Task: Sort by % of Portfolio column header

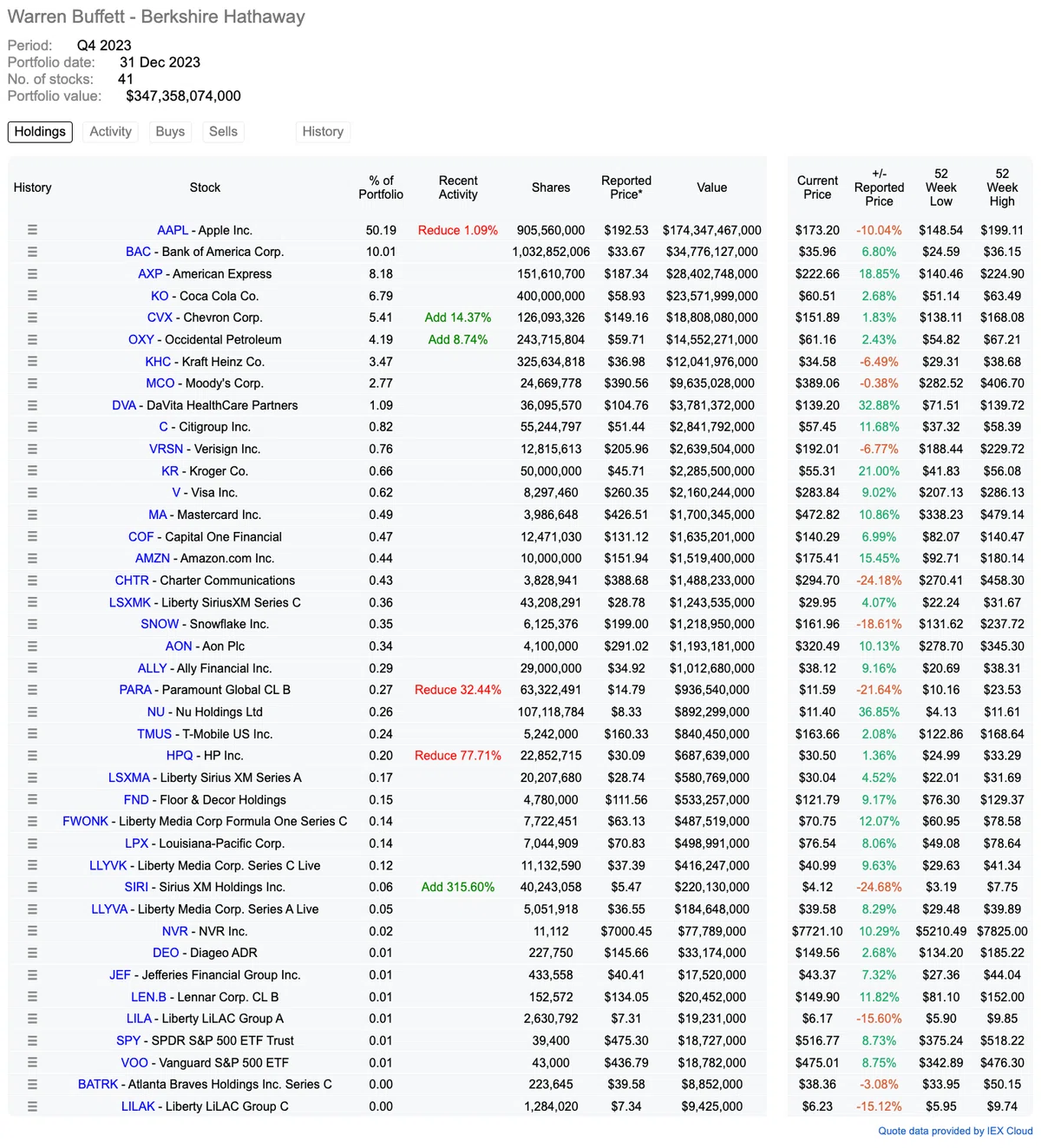Action: (x=381, y=187)
